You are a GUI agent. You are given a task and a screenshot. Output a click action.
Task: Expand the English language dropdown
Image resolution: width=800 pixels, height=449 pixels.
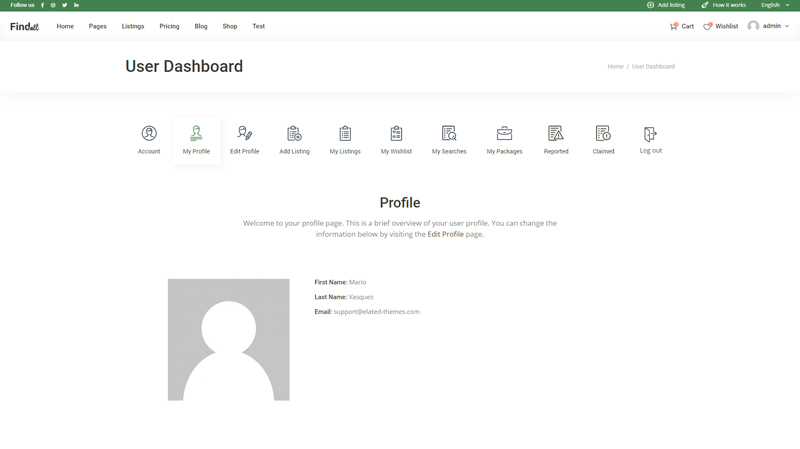click(775, 5)
